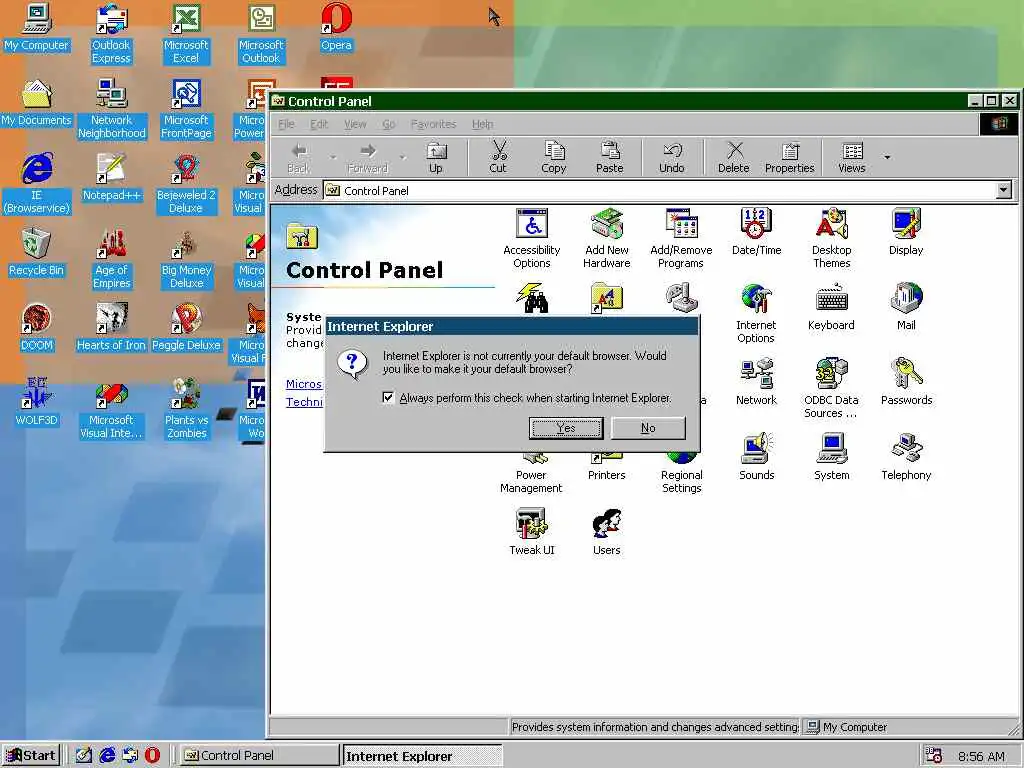This screenshot has width=1024, height=768.
Task: Click Show Desktop quick launch icon
Action: coord(84,756)
